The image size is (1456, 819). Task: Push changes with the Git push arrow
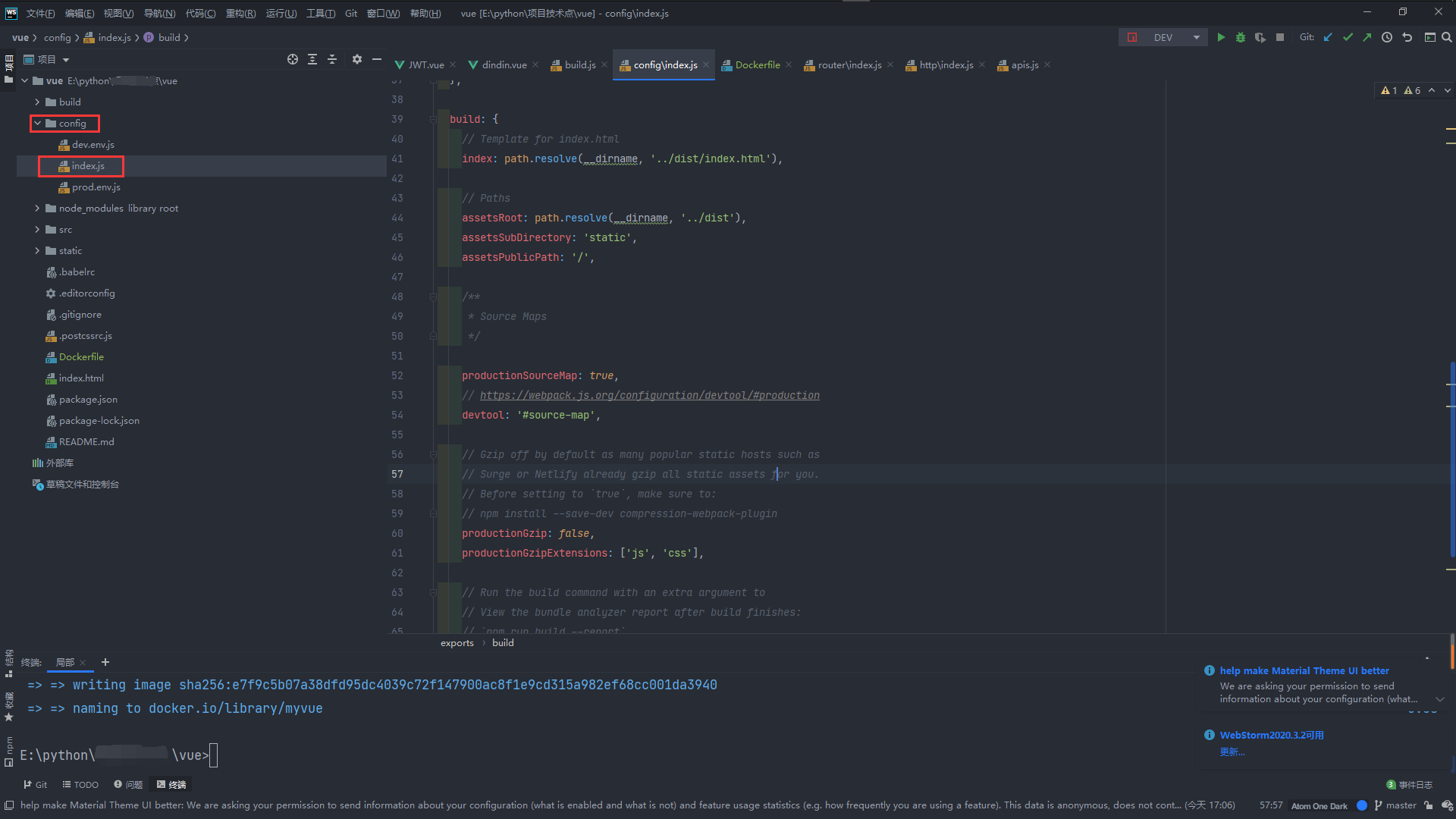click(x=1367, y=37)
